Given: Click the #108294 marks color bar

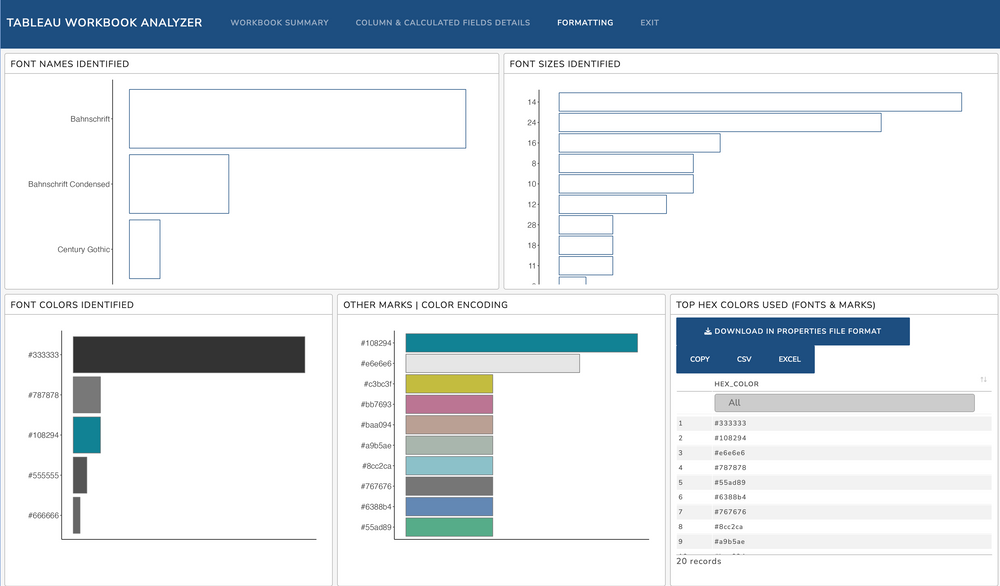Looking at the screenshot, I should [522, 343].
